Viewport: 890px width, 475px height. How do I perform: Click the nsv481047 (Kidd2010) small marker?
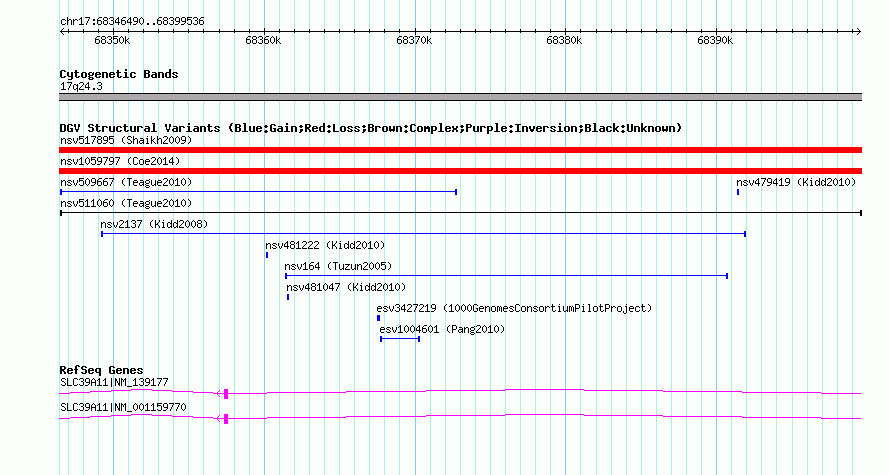[288, 297]
